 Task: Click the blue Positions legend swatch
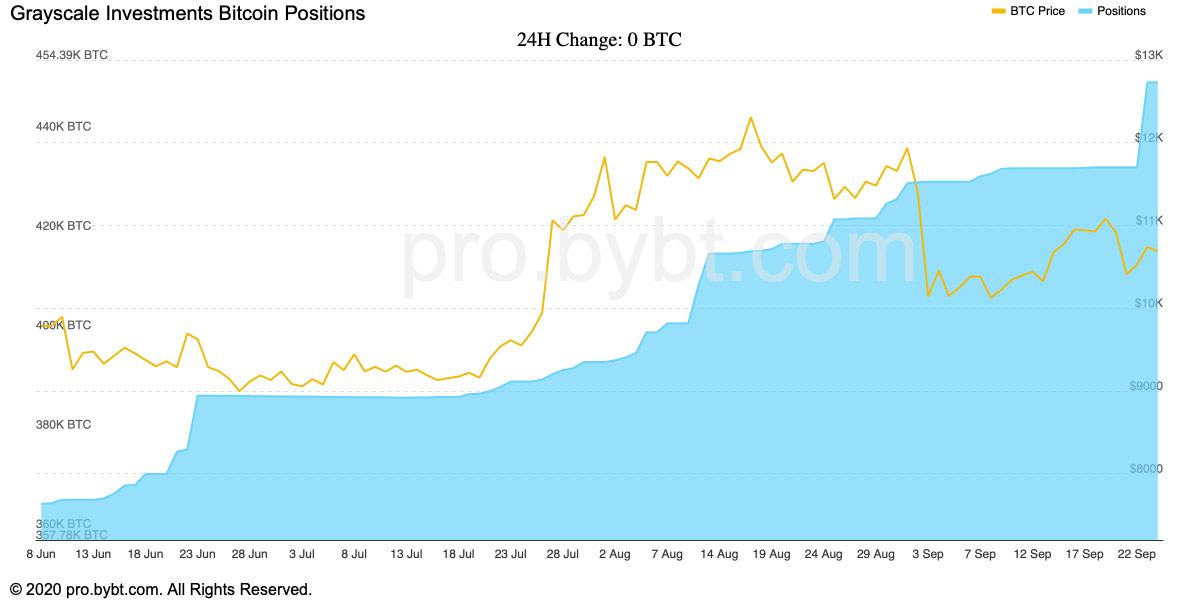[1085, 11]
